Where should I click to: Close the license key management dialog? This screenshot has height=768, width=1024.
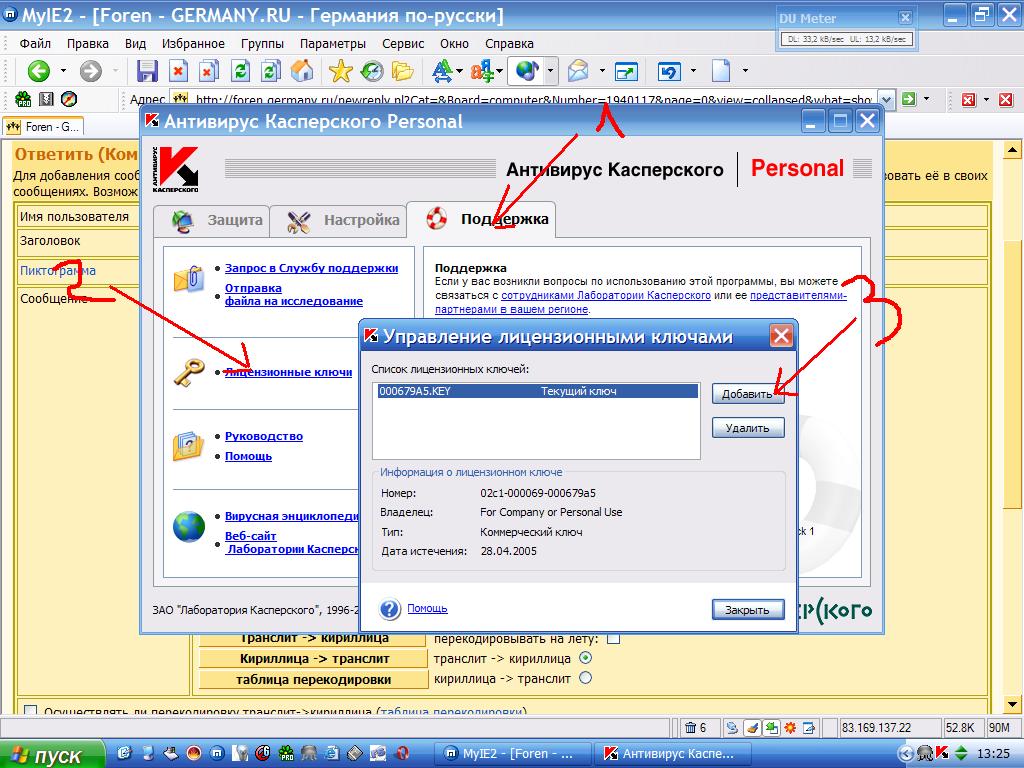coord(781,336)
